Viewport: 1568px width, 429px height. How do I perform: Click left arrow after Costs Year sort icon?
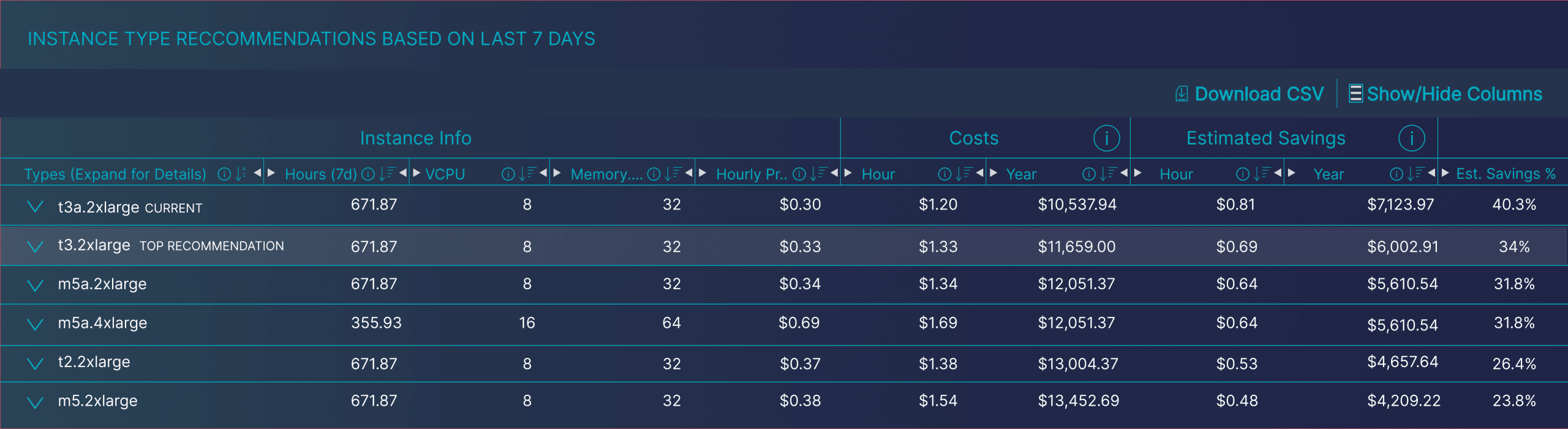(1124, 173)
